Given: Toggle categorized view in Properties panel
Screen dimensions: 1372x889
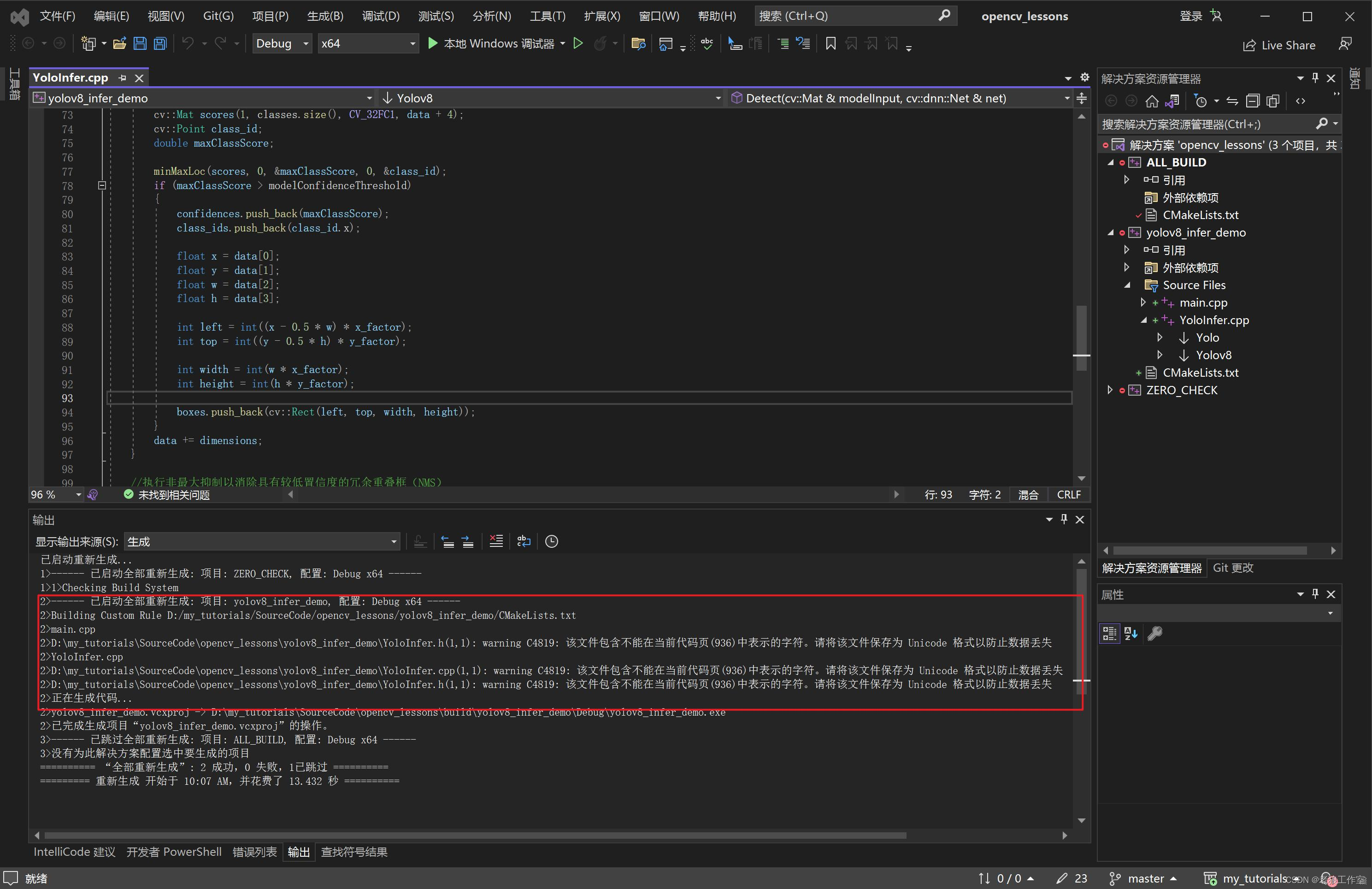Looking at the screenshot, I should coord(1109,634).
